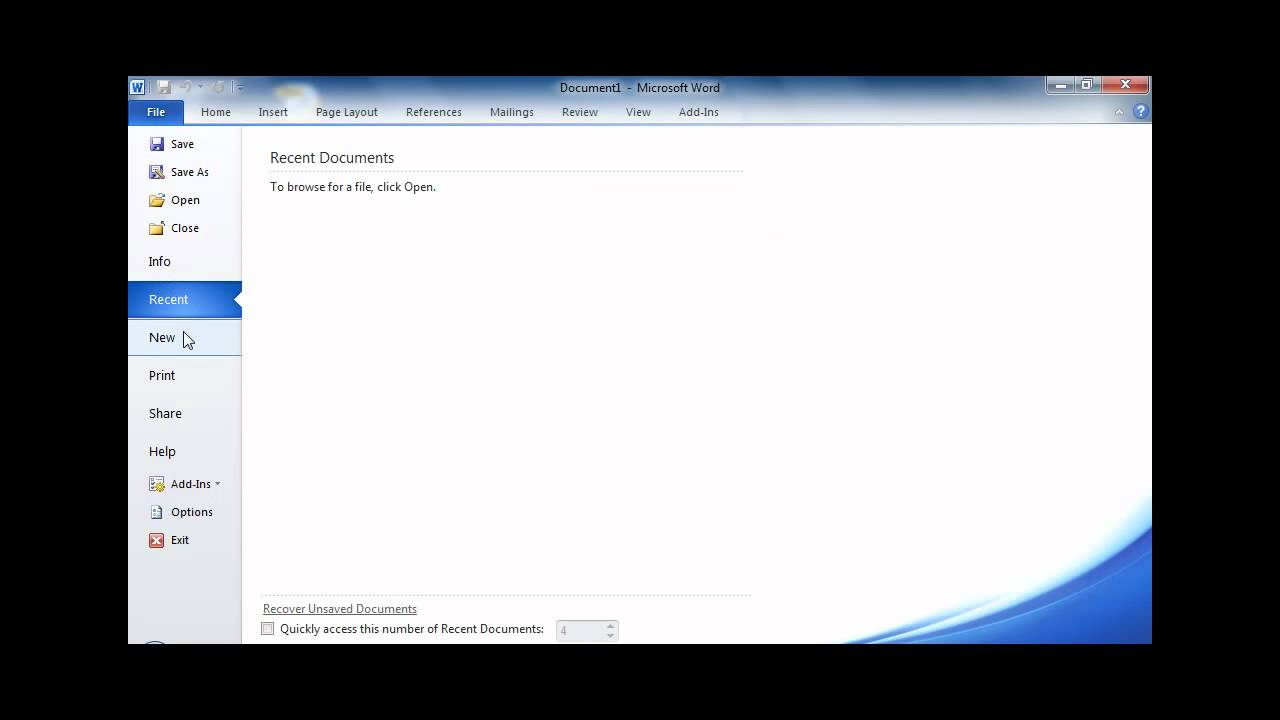
Task: Open the Undo history dropdown arrow
Action: pyautogui.click(x=201, y=87)
